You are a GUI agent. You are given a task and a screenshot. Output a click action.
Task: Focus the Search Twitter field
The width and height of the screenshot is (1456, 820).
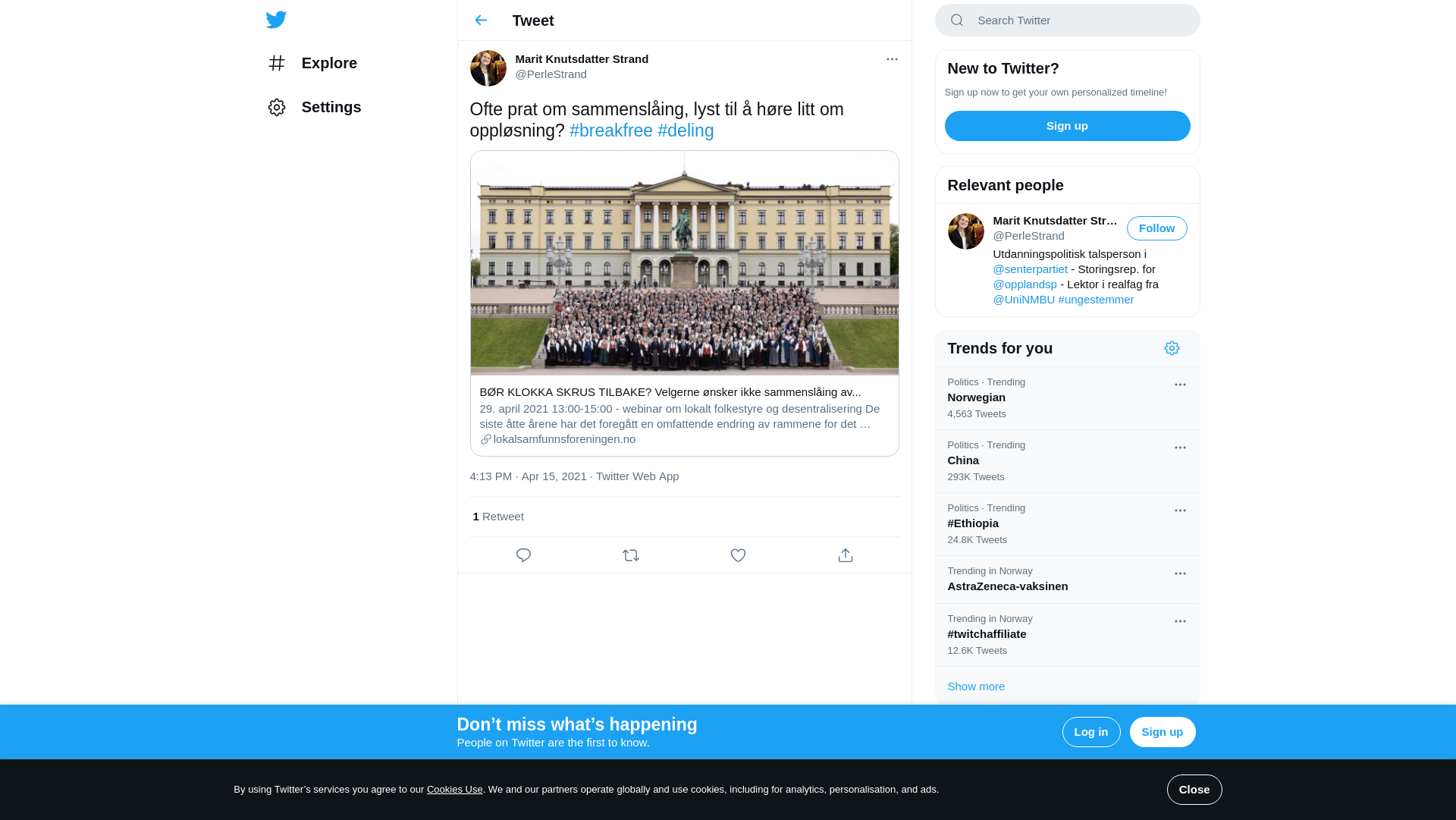[1067, 20]
